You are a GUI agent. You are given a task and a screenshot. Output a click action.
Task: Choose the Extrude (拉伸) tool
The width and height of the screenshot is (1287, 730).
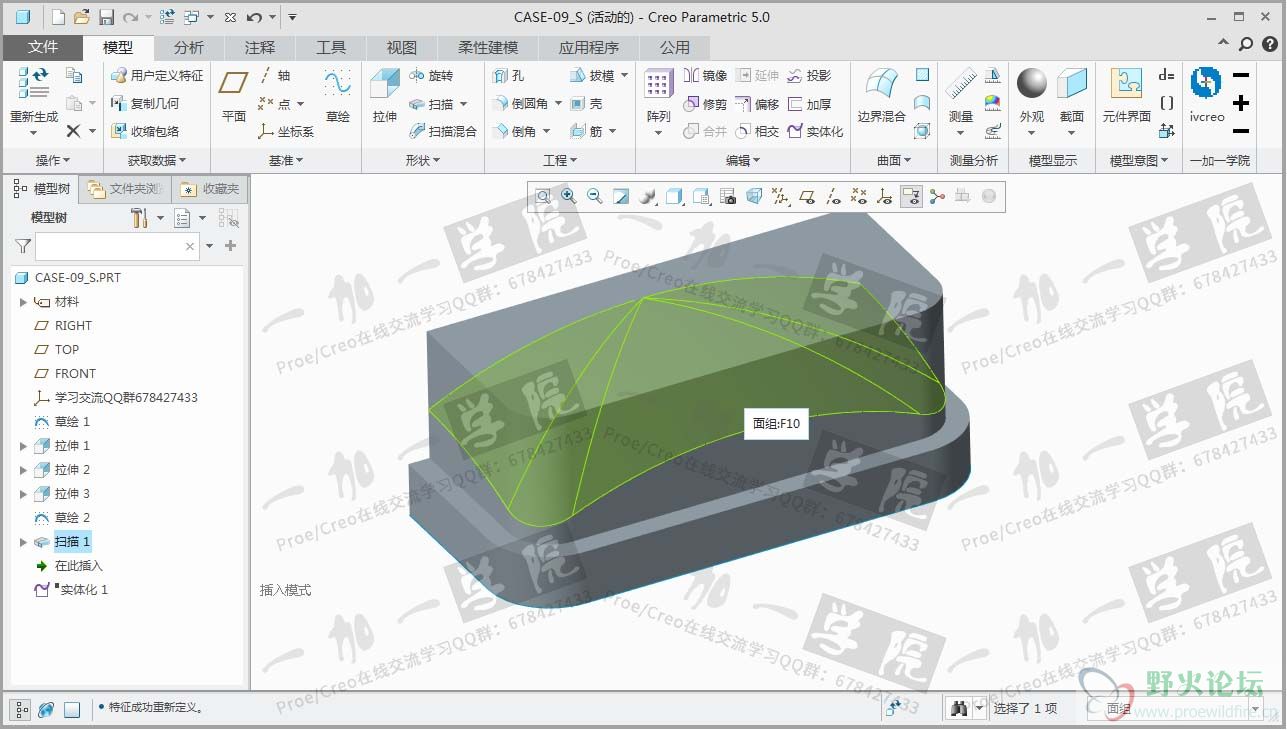[385, 95]
